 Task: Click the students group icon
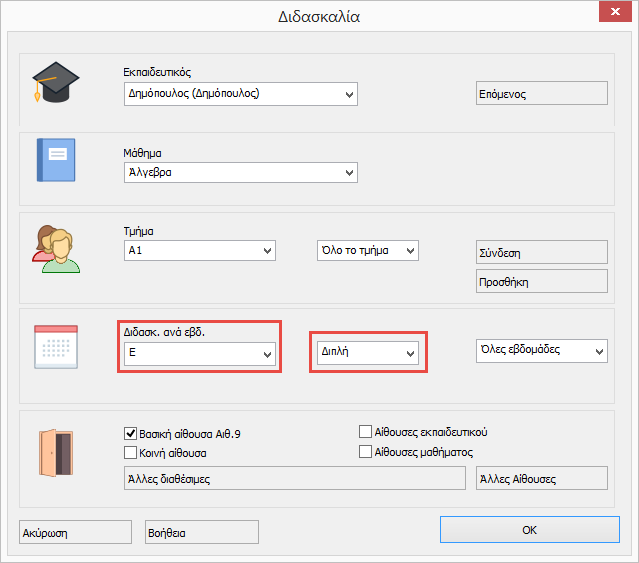pos(55,249)
